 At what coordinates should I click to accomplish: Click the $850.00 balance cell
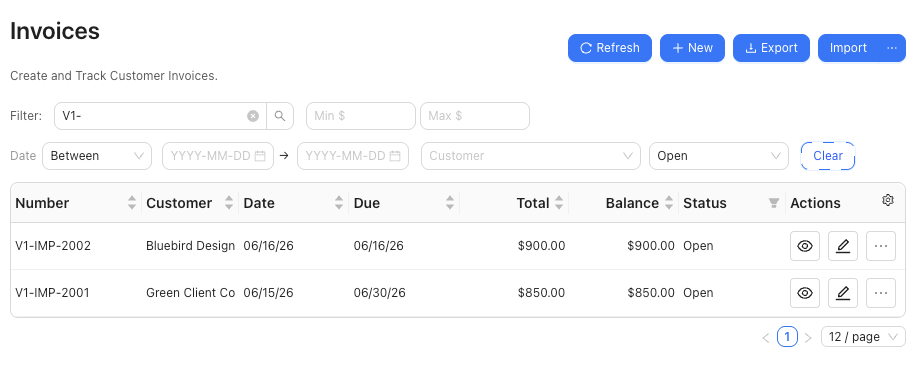(651, 293)
